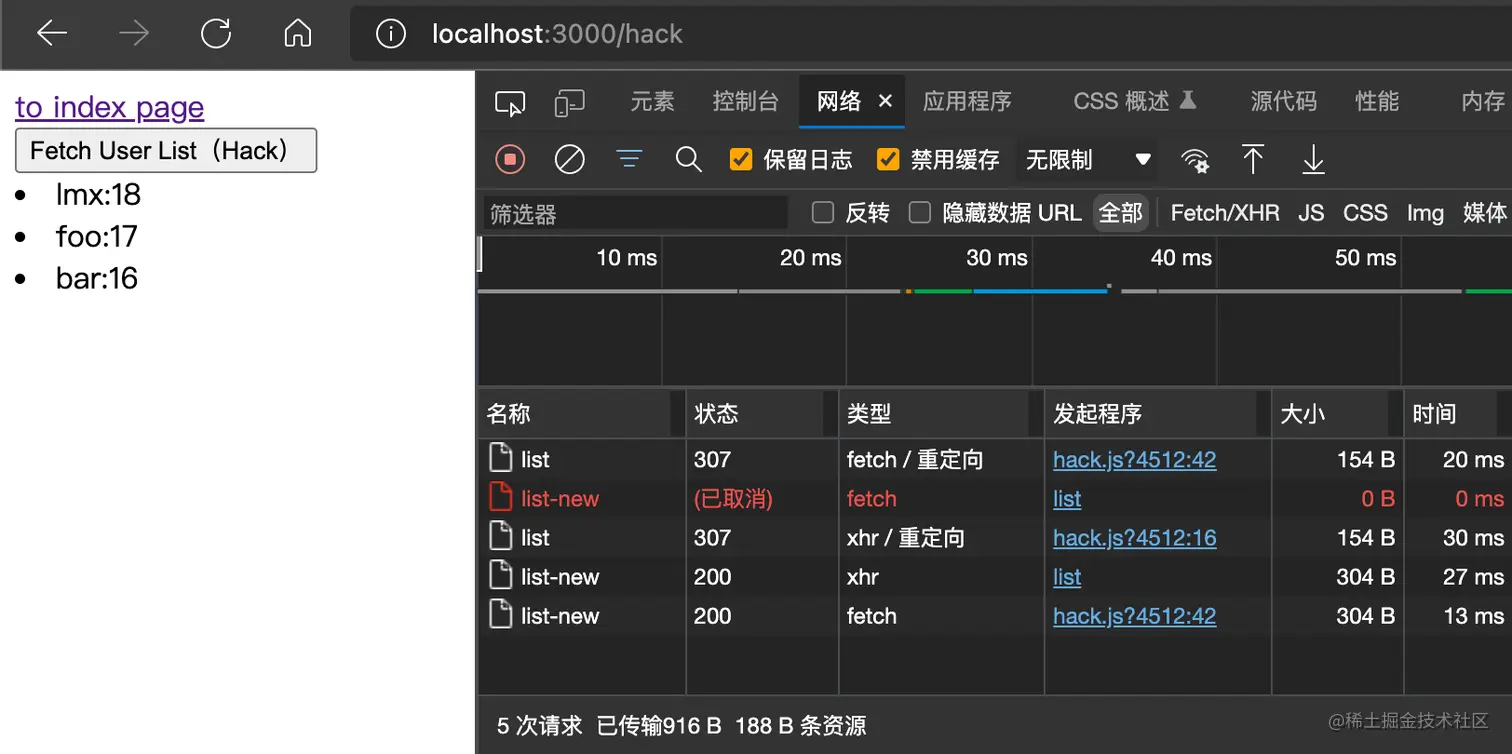Switch to 应用程序 tab
Viewport: 1512px width, 754px height.
click(967, 101)
